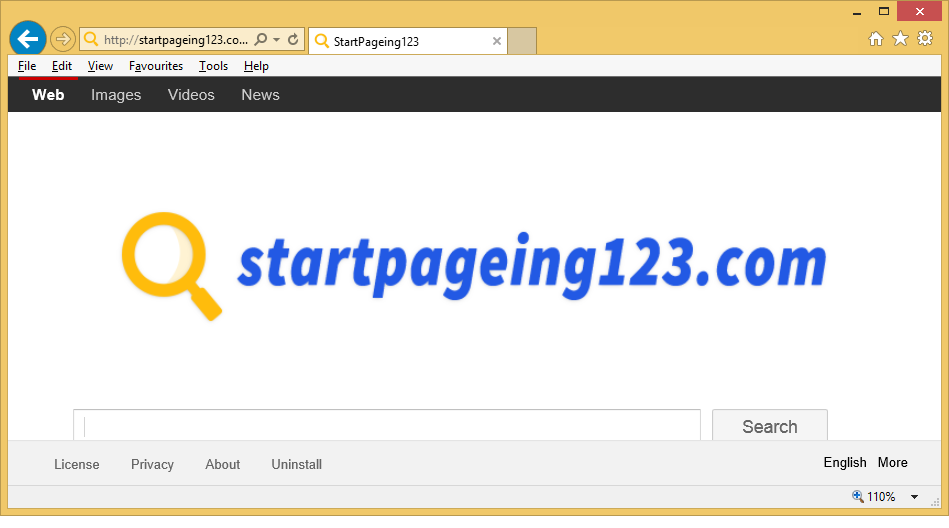The height and width of the screenshot is (528, 949).
Task: Close the StartPageing123 tab
Action: point(497,41)
